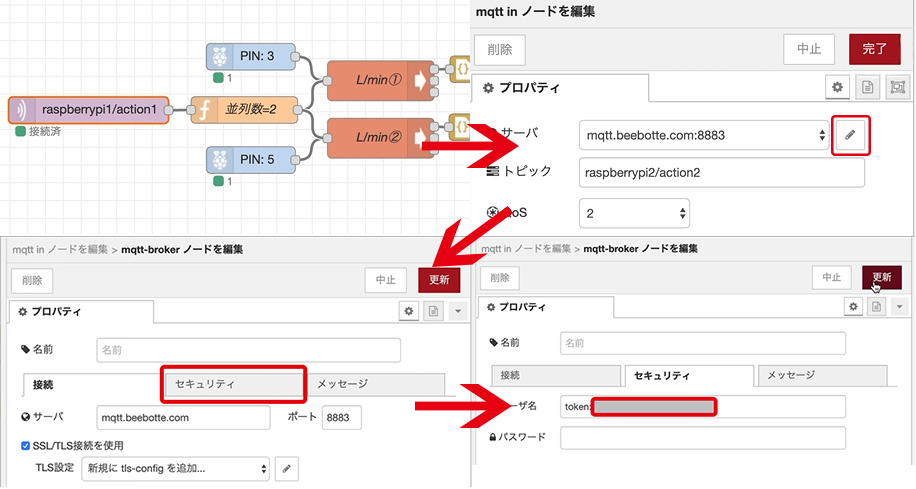This screenshot has height=489, width=916.
Task: Click the MQTT signal icon on raspberrypi1/action1 node
Action: tap(22, 110)
